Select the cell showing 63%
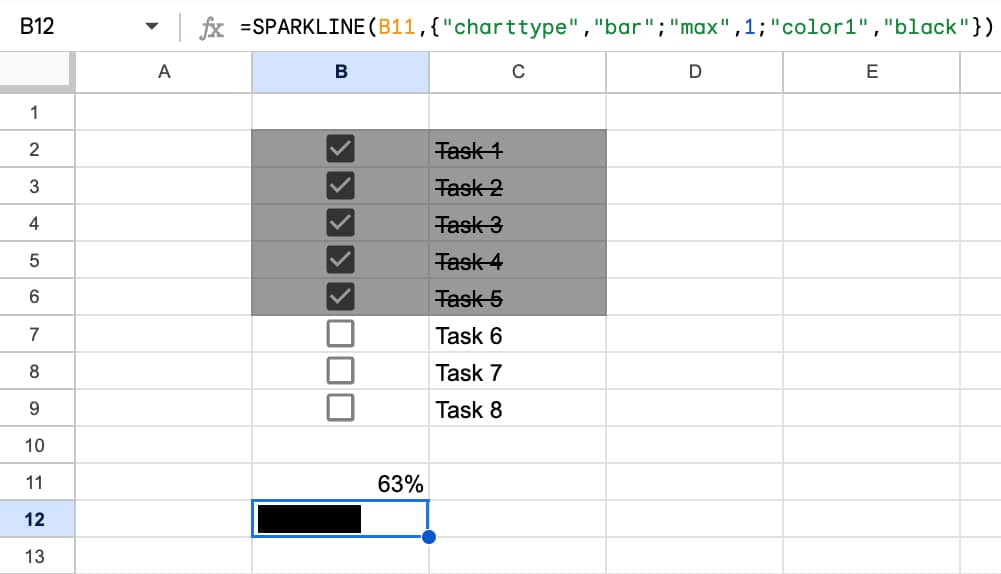The width and height of the screenshot is (1001, 574). (x=341, y=483)
